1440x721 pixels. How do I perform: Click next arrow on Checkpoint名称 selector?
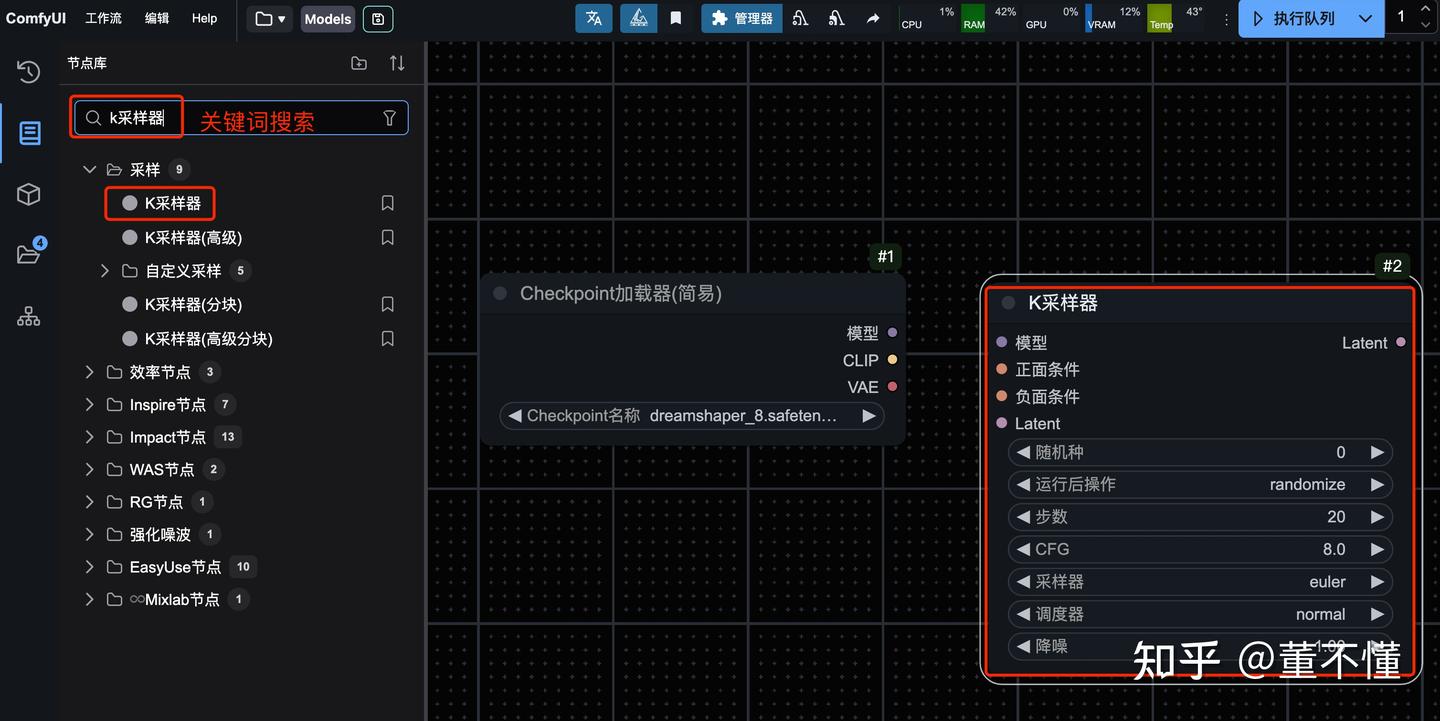[868, 415]
